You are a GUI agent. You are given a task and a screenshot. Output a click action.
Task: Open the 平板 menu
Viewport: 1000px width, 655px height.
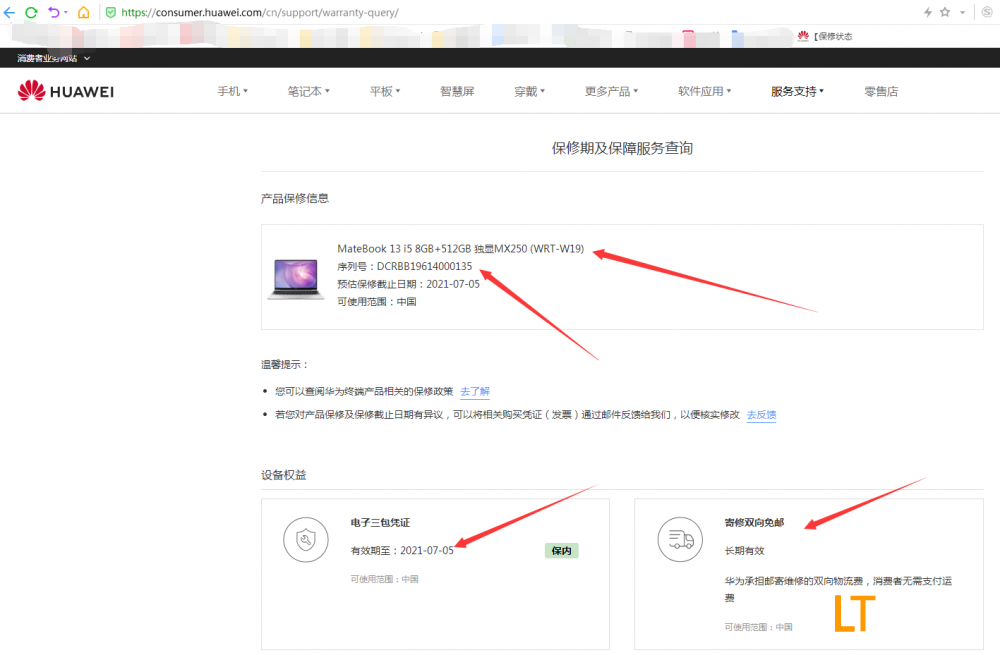click(385, 91)
